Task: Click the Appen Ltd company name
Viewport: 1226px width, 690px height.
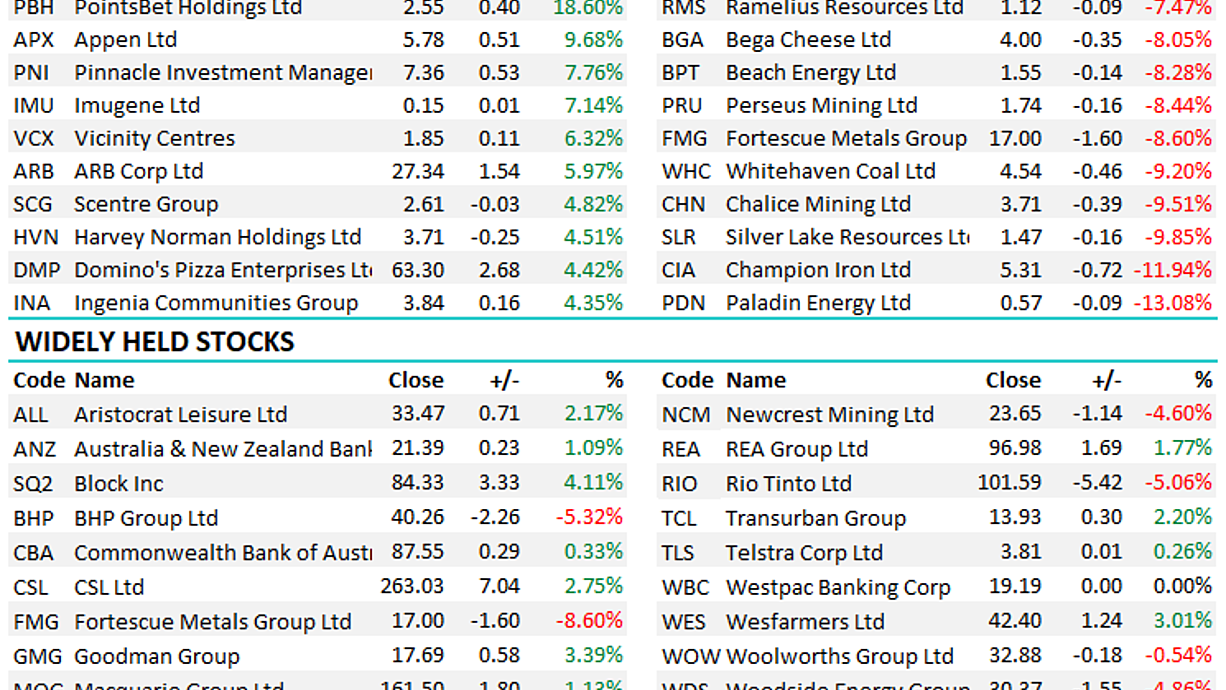Action: click(125, 41)
